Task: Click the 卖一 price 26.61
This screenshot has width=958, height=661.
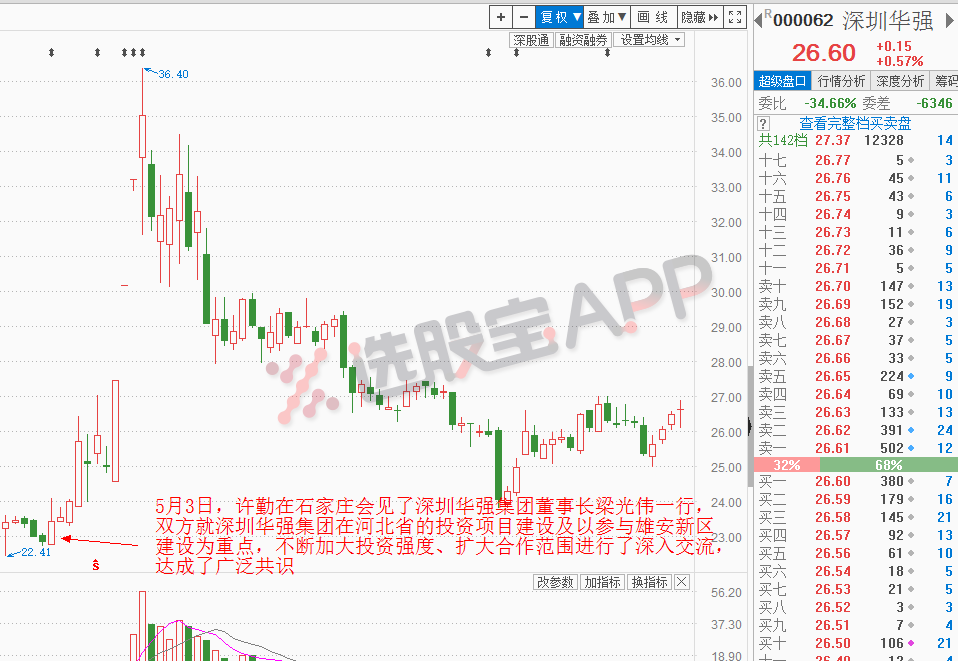Action: click(833, 448)
